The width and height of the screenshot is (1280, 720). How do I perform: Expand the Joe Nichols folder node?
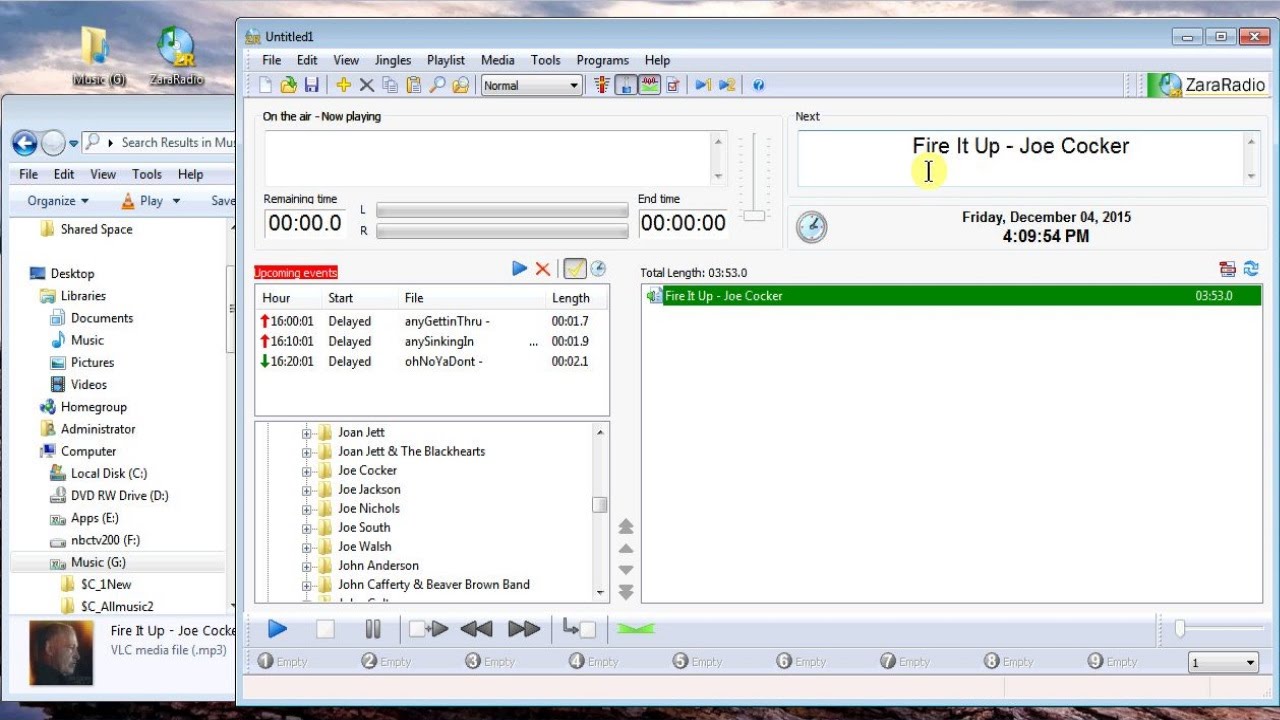tap(307, 509)
